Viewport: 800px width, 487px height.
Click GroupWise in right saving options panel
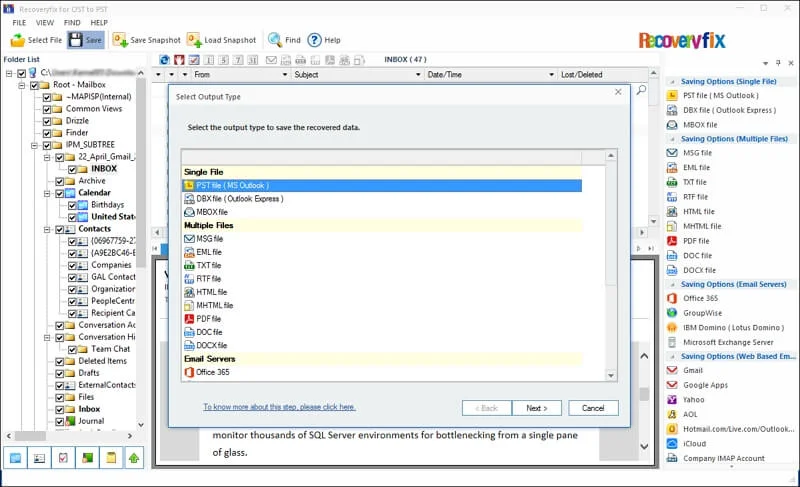click(x=702, y=313)
